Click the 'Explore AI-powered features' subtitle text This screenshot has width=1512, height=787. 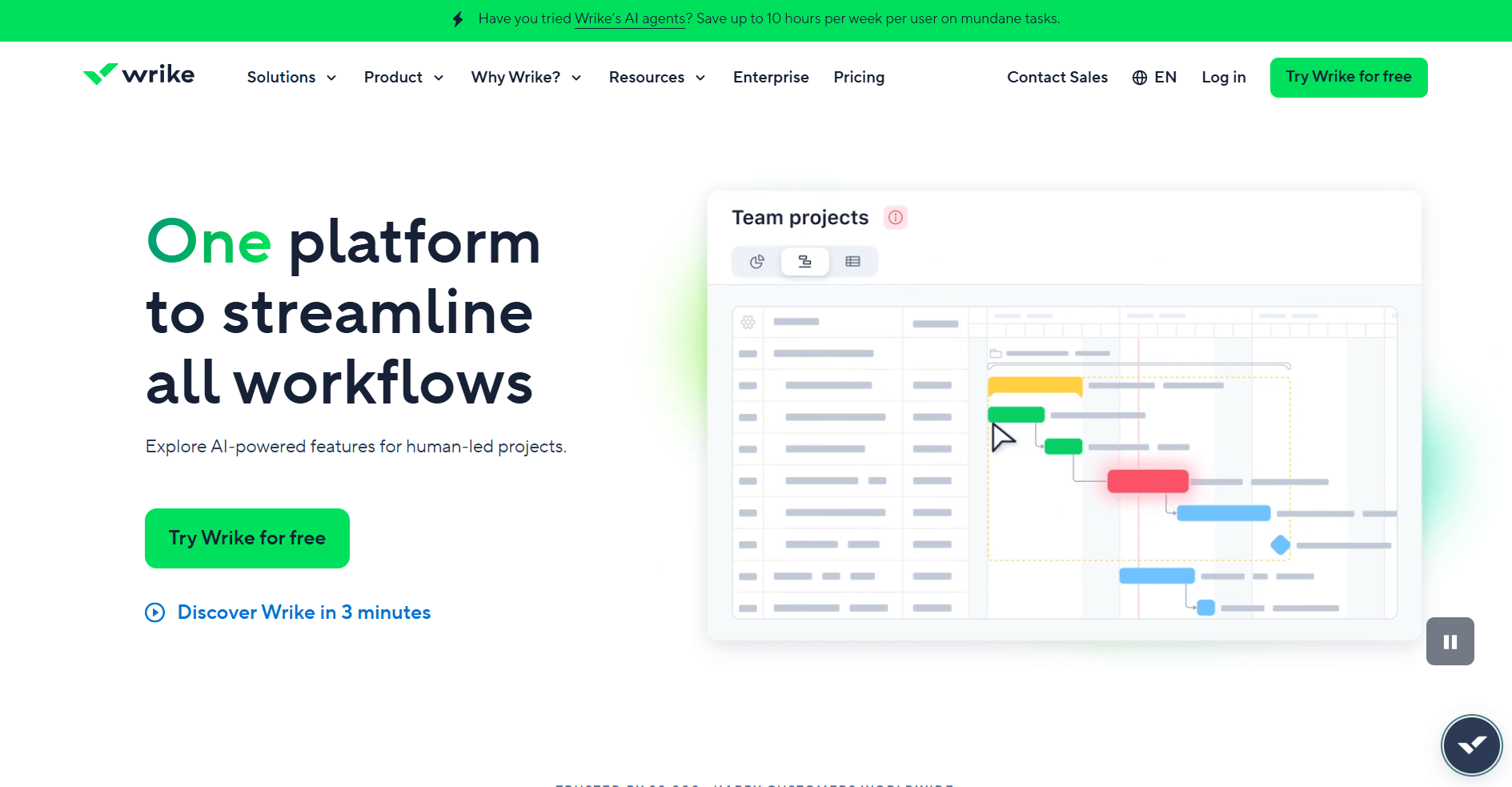click(x=356, y=447)
